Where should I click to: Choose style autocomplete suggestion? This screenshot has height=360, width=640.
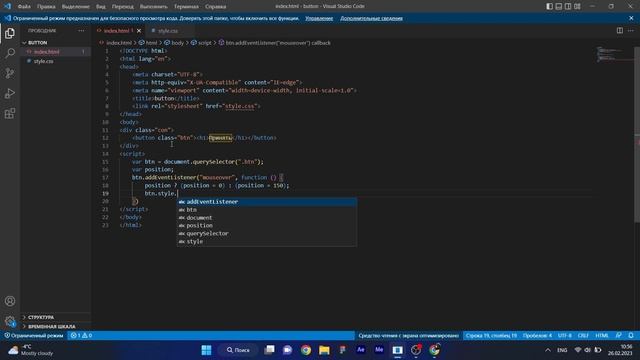pos(267,242)
